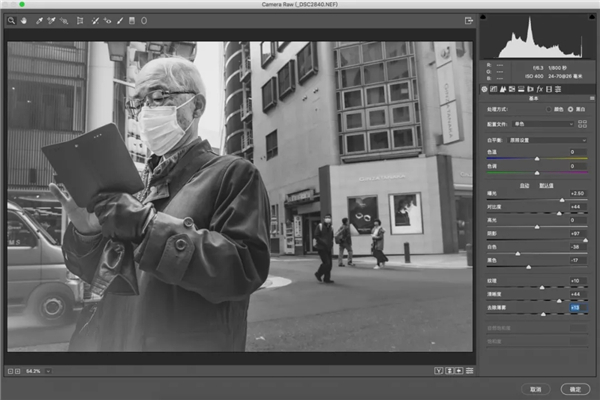Click the 去除薄雾 dehaze value field

(x=576, y=308)
